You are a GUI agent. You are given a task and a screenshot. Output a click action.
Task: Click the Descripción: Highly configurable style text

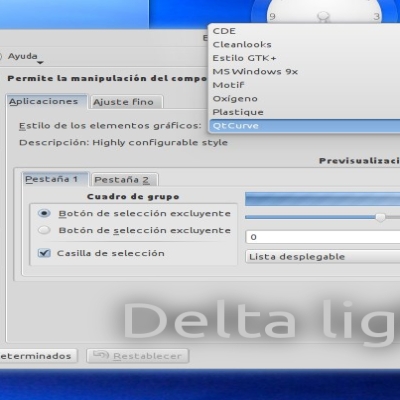click(124, 143)
